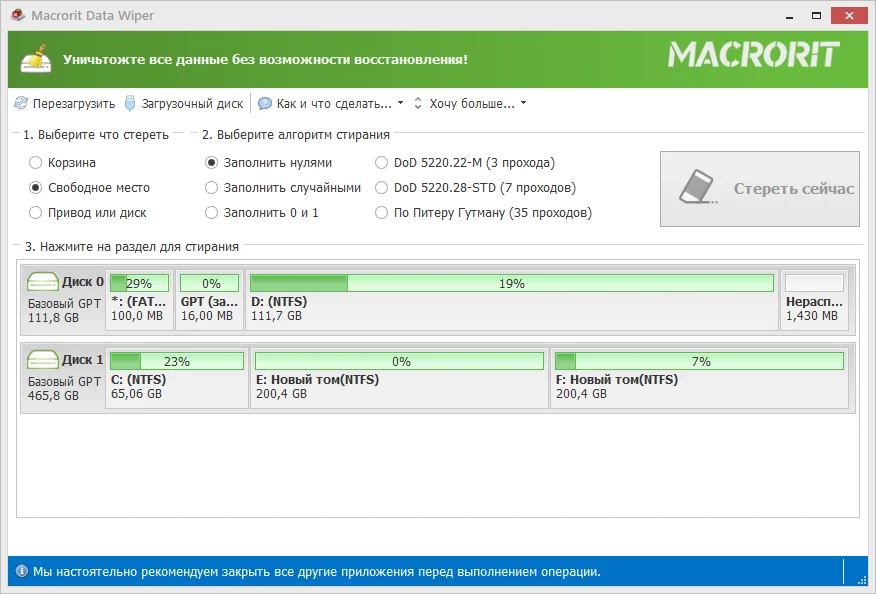The height and width of the screenshot is (594, 876).
Task: Open the Как и что сделать dropdown arrow
Action: tap(400, 103)
